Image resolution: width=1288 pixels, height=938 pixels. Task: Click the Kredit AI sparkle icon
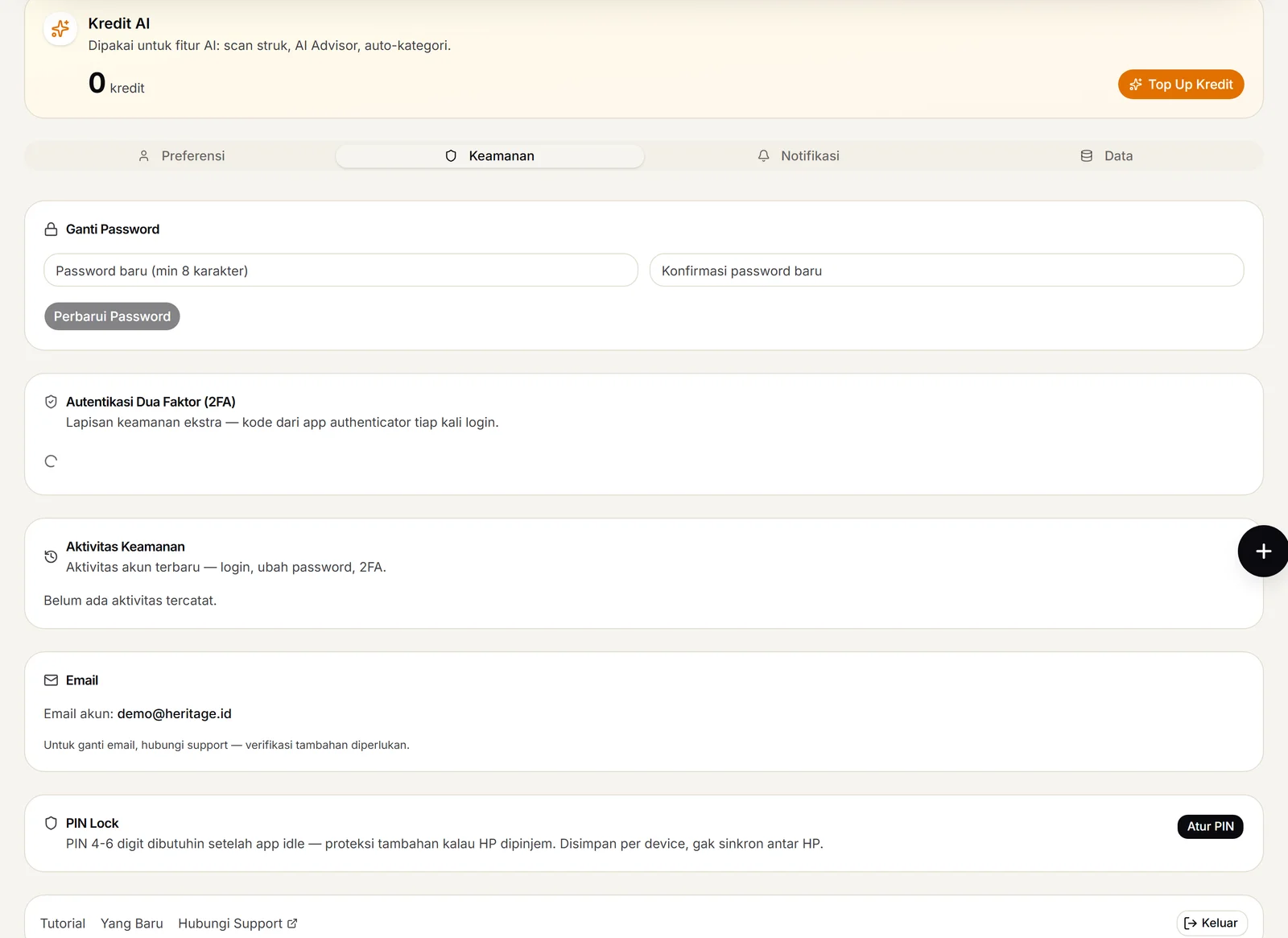60,30
